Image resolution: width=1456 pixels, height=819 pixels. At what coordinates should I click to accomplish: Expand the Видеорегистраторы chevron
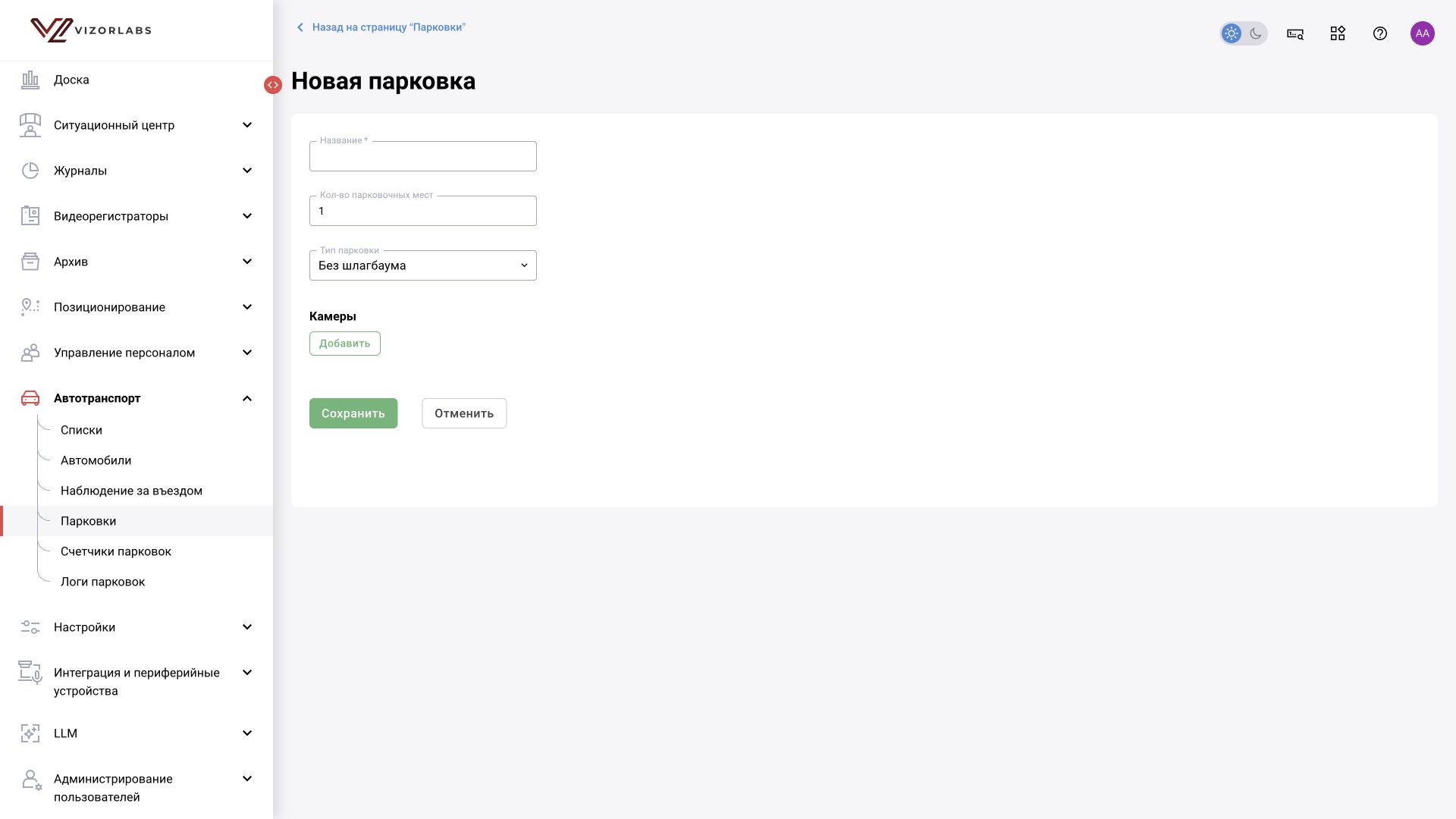coord(247,216)
